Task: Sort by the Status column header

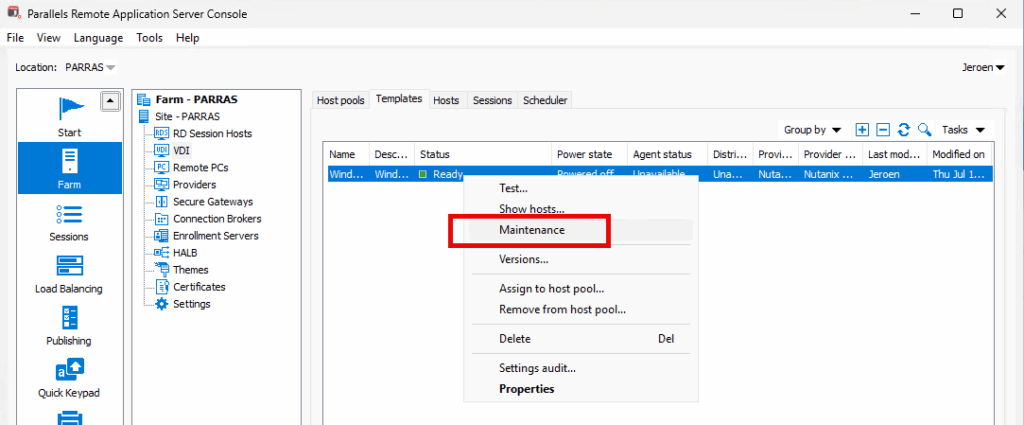Action: click(483, 155)
